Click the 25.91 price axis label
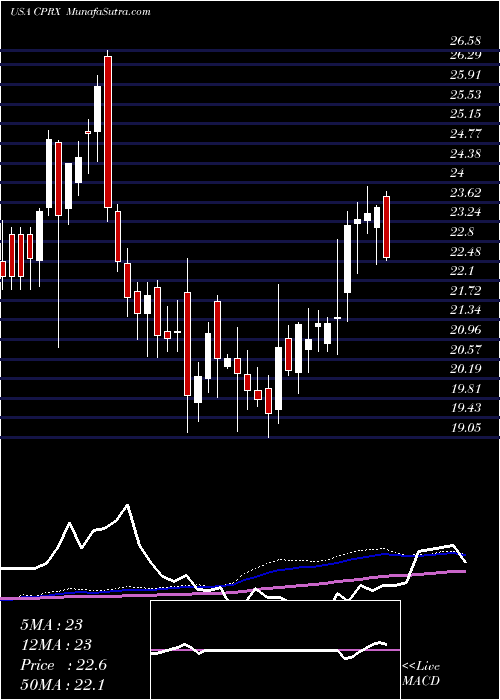Screen dimensions: 500x700 [x=466, y=75]
